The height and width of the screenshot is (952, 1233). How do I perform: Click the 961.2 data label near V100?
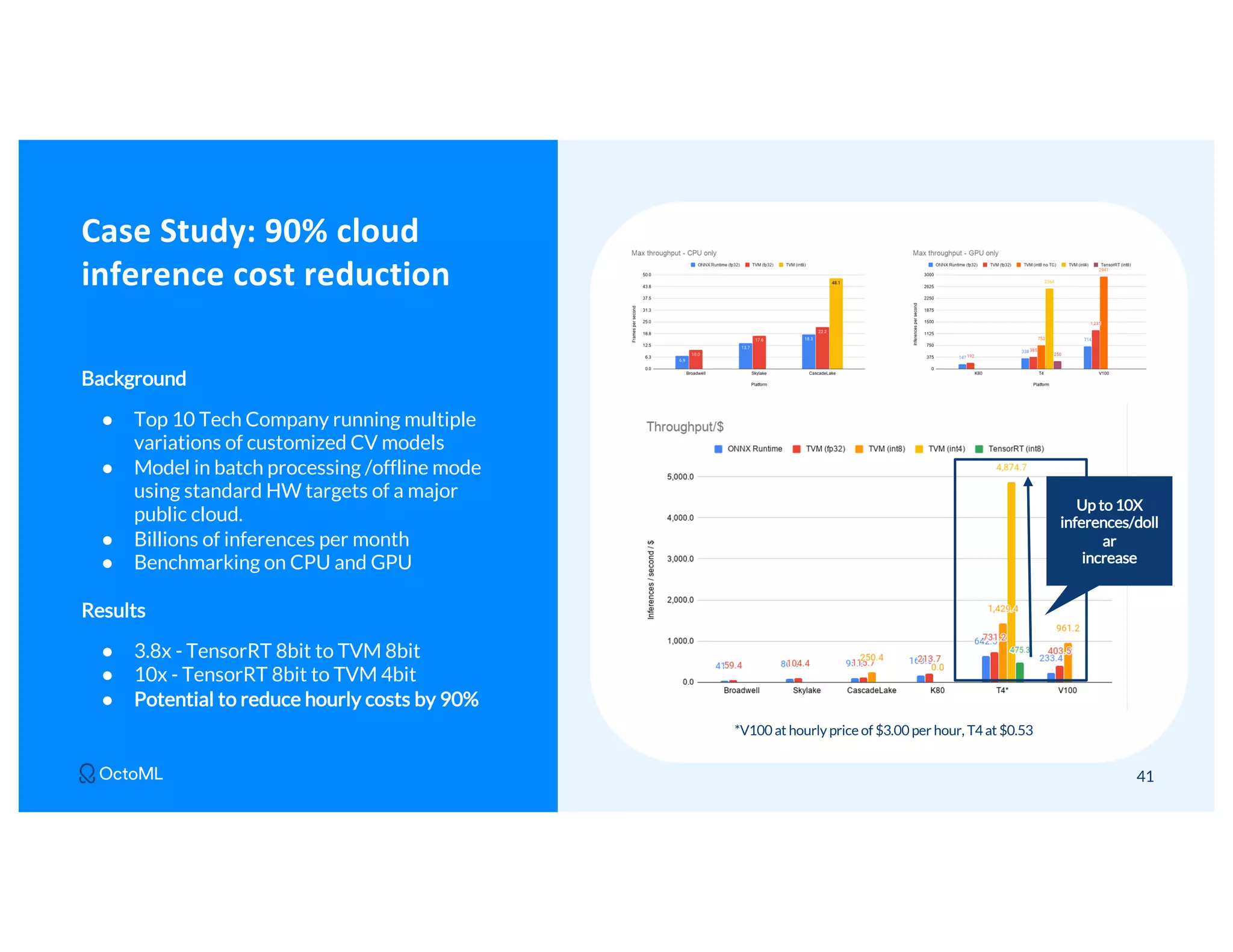pos(1068,628)
